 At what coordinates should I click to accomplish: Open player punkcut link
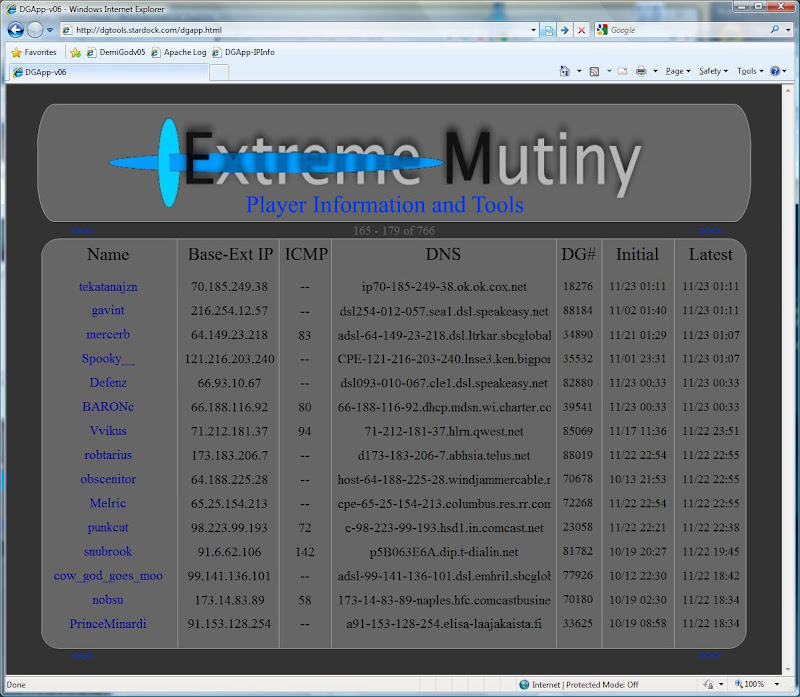coord(108,527)
